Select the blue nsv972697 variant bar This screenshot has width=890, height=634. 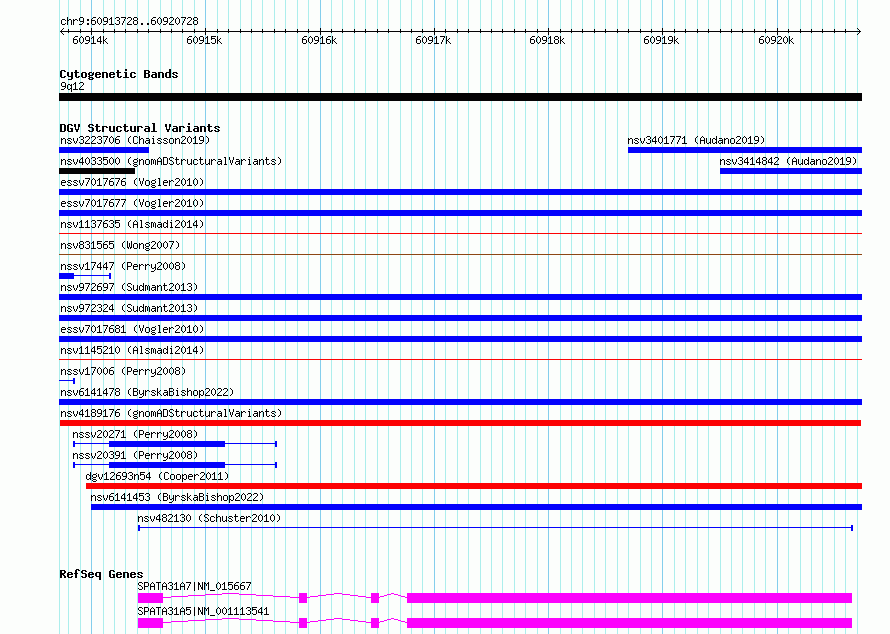[x=460, y=297]
